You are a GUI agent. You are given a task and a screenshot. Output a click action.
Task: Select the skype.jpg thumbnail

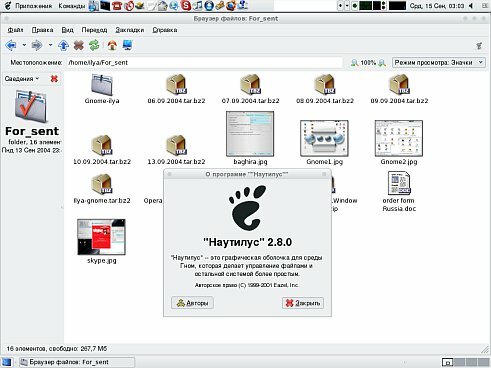coord(101,237)
